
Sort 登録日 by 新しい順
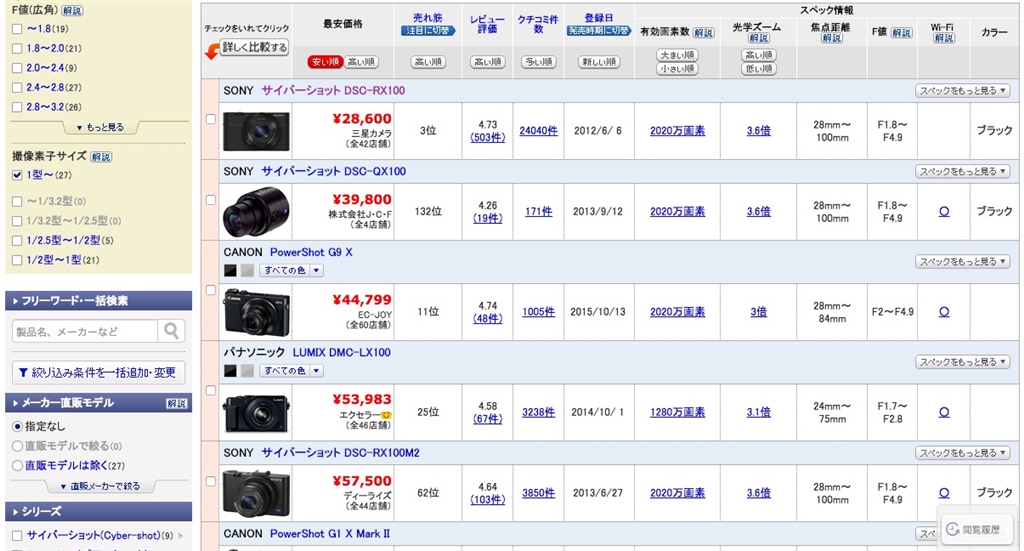(598, 62)
